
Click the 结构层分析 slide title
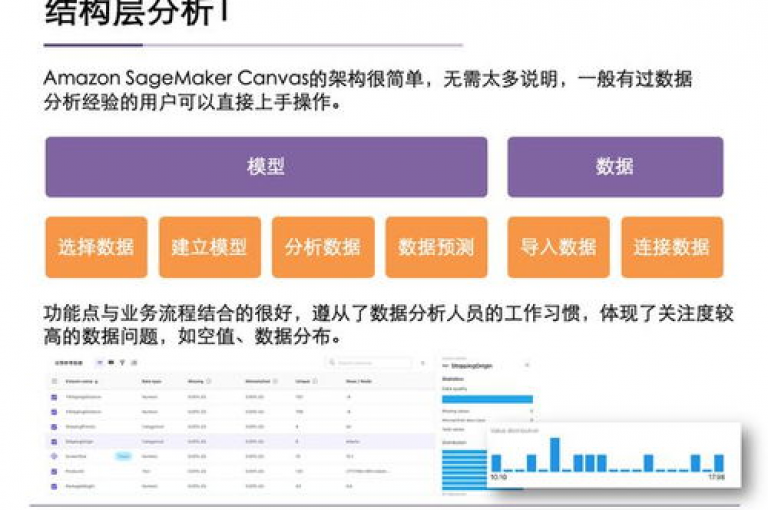click(x=136, y=13)
